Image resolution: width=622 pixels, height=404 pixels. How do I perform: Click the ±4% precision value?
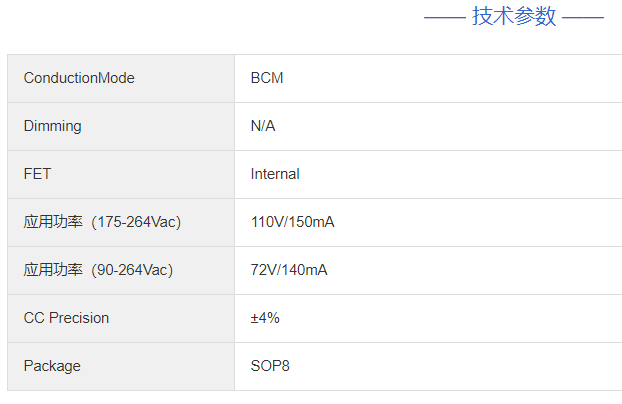(x=265, y=318)
